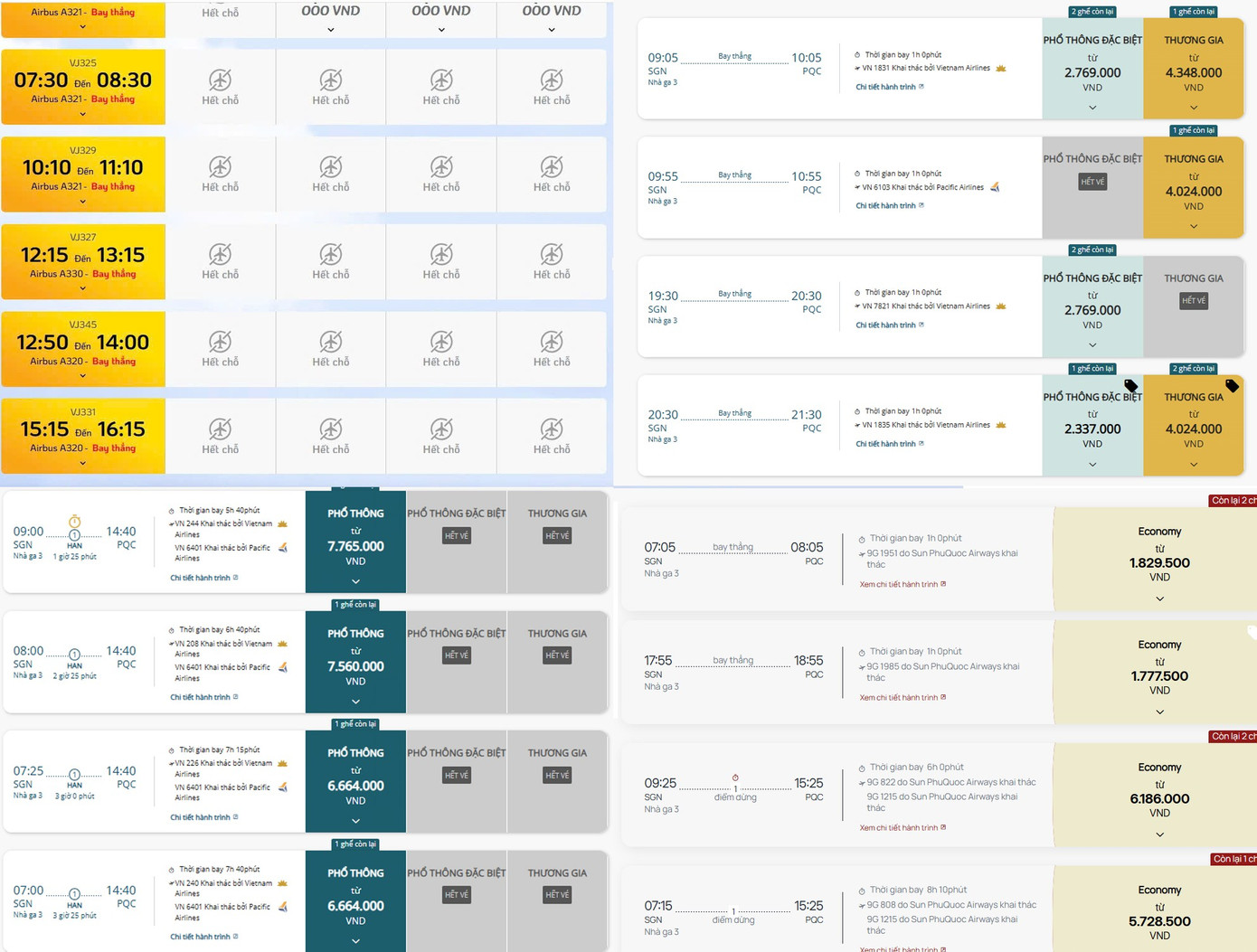Click the Pacific Airlines logo beside VN 6103
This screenshot has width=1257, height=952.
coord(995,187)
